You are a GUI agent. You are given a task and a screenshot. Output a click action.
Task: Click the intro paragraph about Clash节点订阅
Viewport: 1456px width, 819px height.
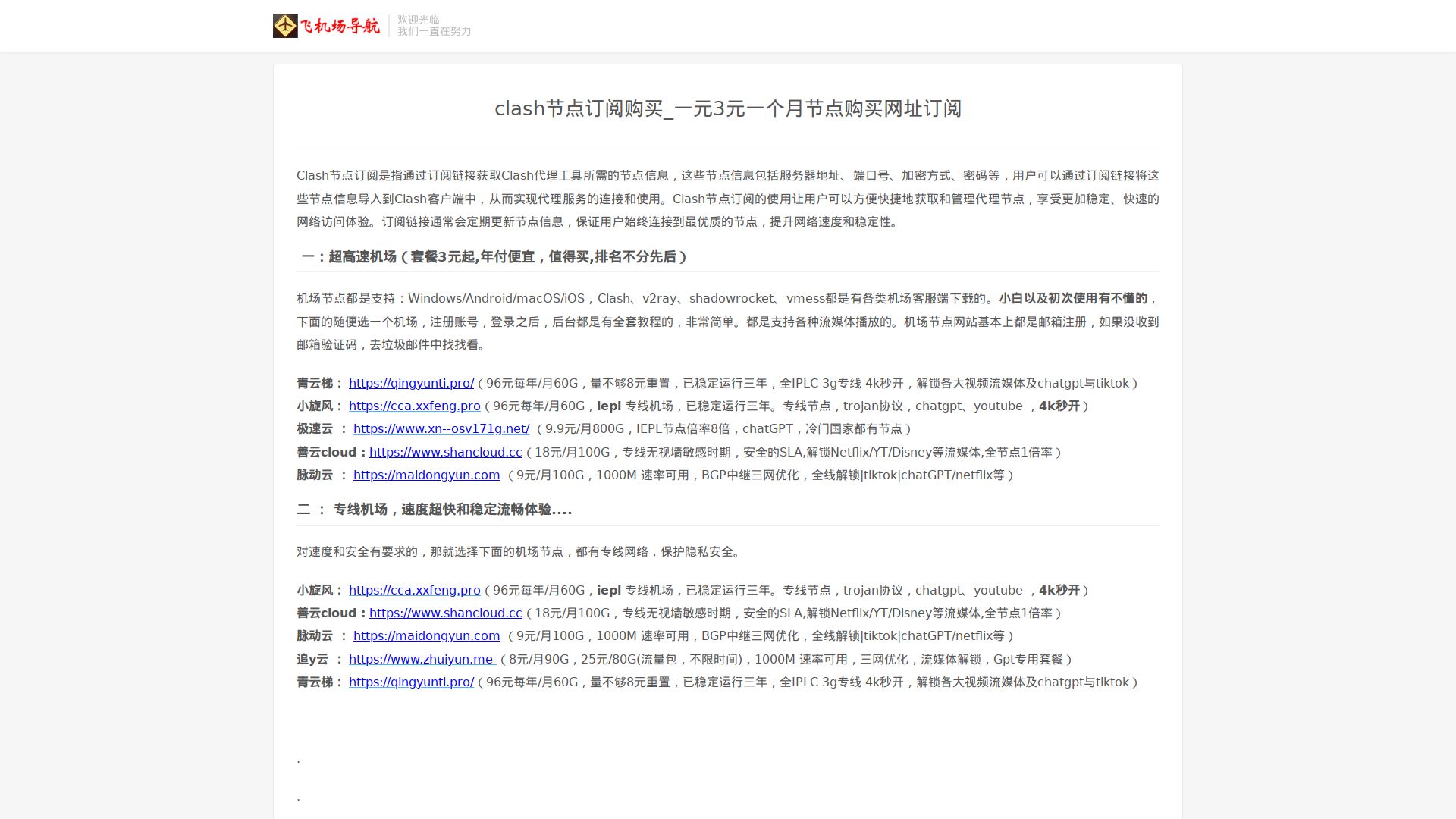click(727, 199)
